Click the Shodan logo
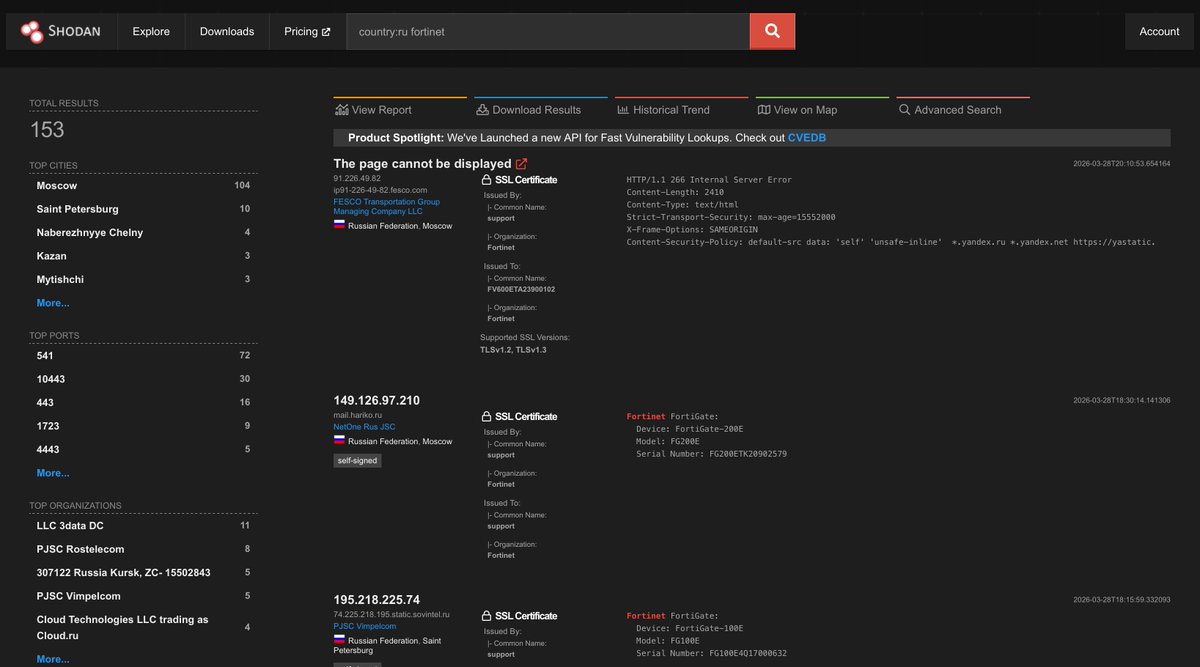The image size is (1200, 667). coord(61,31)
